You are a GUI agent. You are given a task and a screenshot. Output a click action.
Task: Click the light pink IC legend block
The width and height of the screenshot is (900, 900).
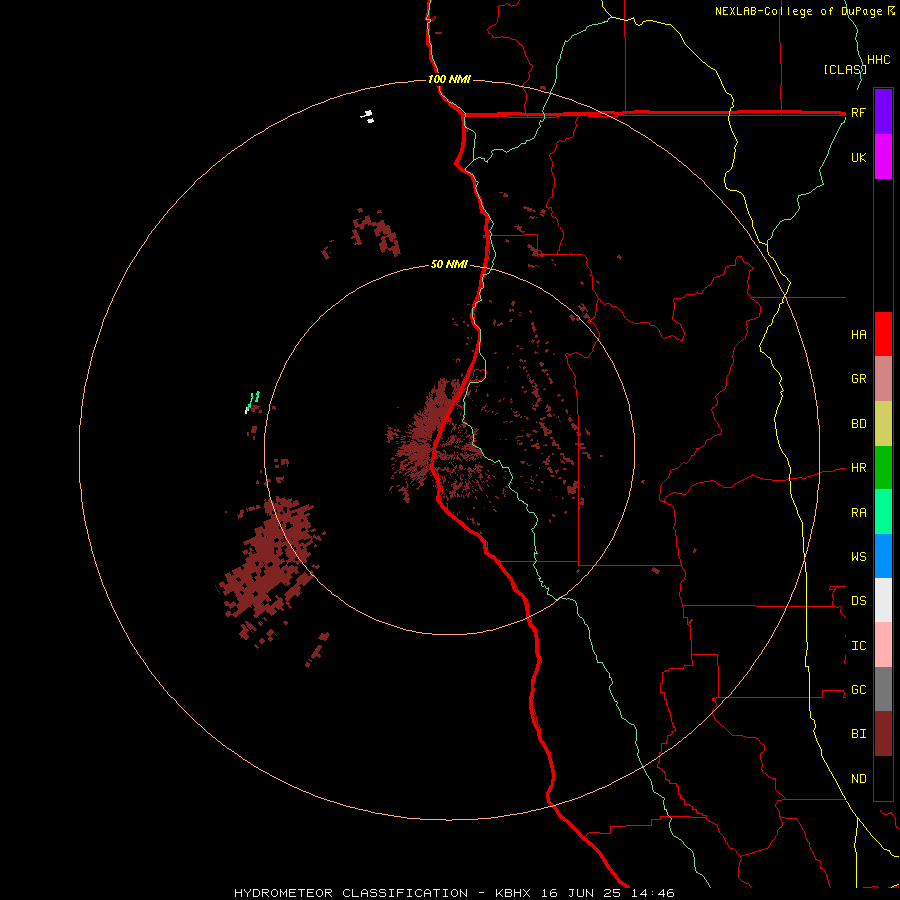coord(883,645)
